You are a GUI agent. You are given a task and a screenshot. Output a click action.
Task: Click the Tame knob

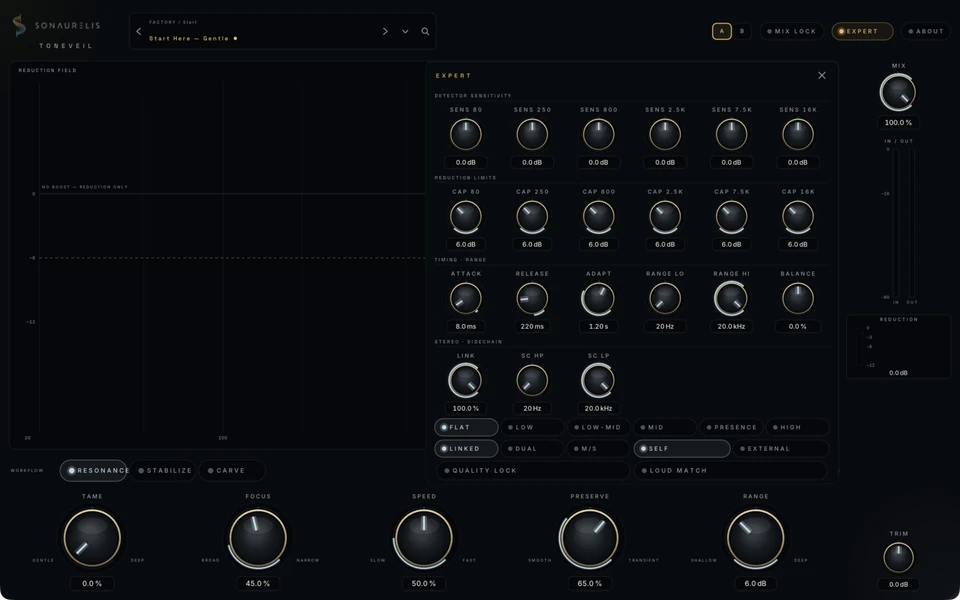coord(92,538)
